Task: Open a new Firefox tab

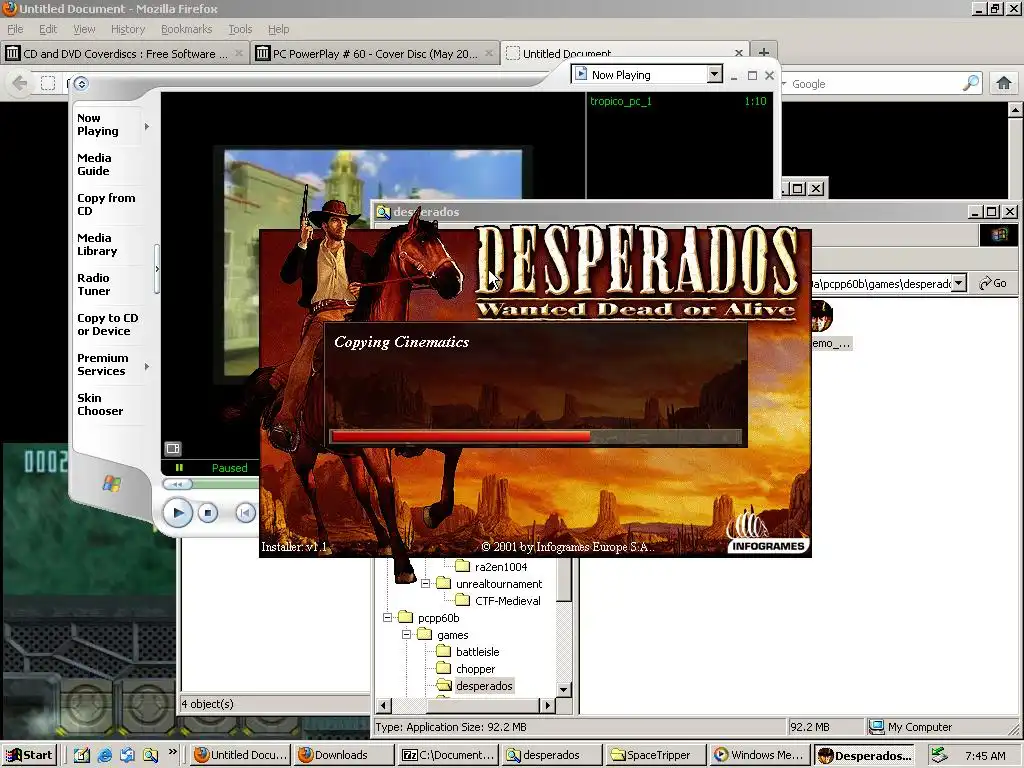Action: click(x=763, y=52)
